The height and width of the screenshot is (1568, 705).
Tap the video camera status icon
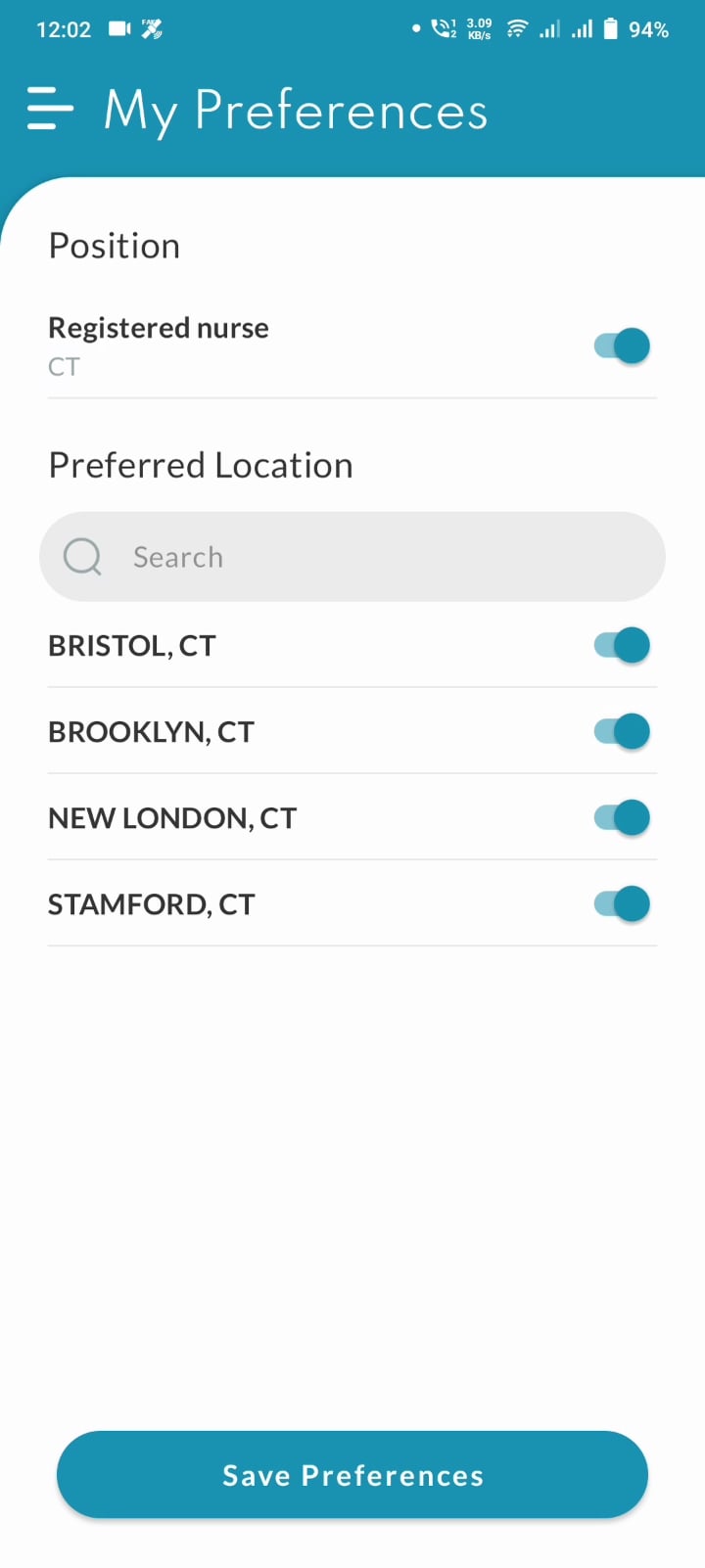[x=119, y=28]
